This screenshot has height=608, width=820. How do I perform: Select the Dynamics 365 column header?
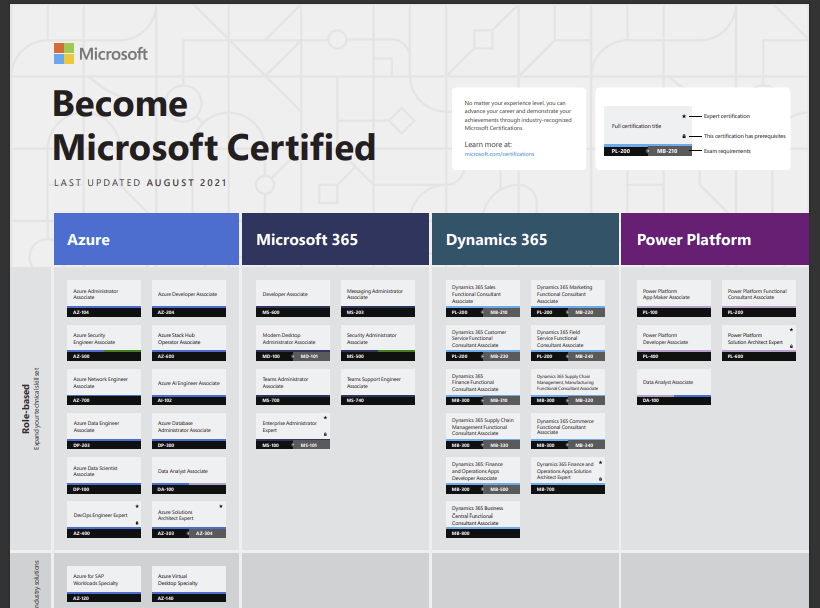pos(525,239)
